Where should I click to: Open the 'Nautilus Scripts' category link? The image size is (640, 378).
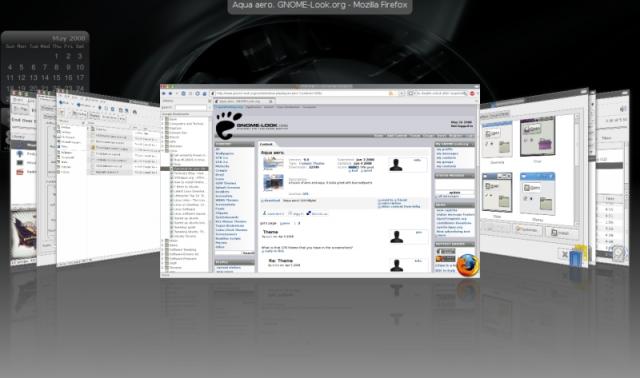[228, 238]
